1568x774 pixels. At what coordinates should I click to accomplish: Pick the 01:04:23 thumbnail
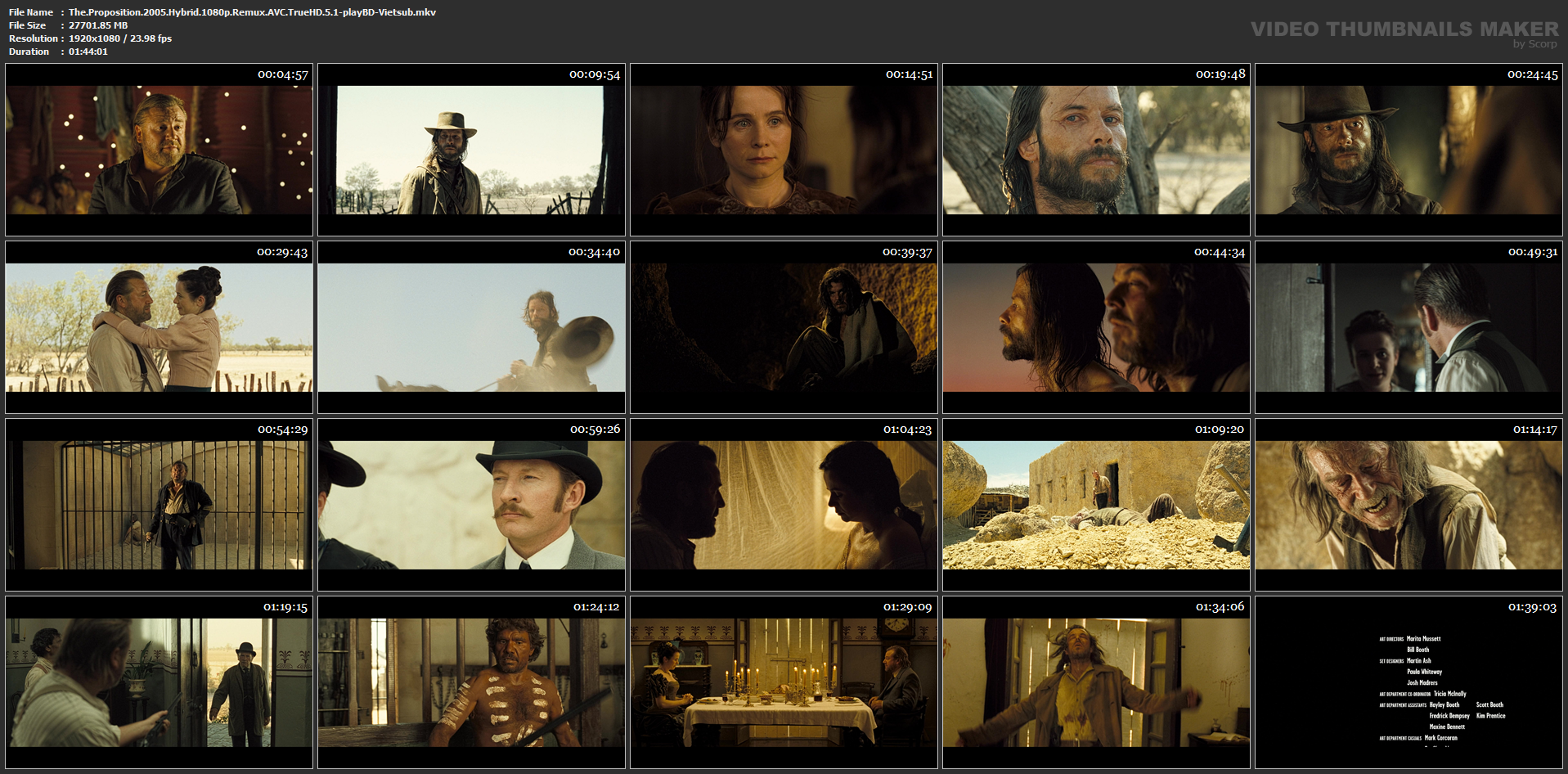tap(784, 505)
